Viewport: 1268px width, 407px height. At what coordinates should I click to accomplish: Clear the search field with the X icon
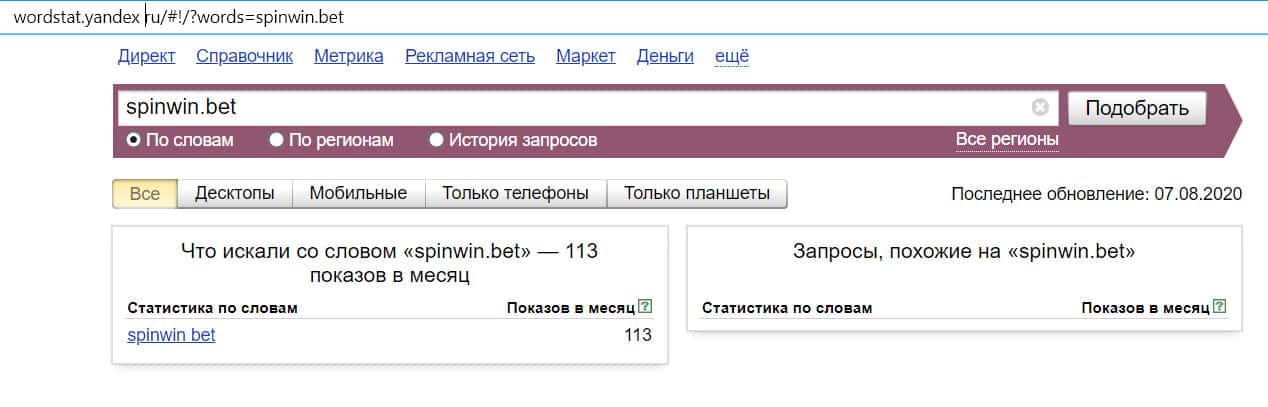click(x=1040, y=108)
